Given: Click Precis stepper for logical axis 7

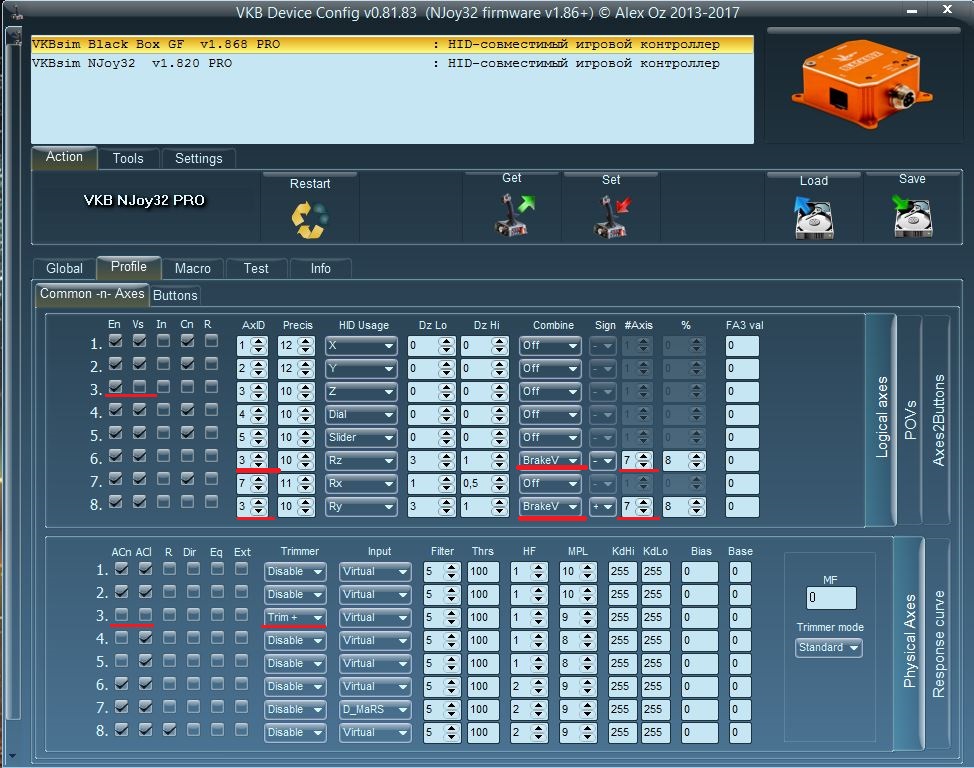Looking at the screenshot, I should click(x=305, y=484).
